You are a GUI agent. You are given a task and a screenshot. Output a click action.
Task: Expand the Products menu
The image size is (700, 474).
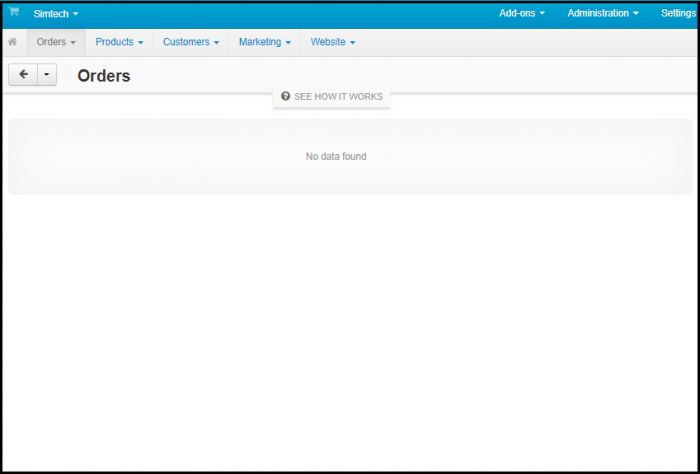coord(119,42)
